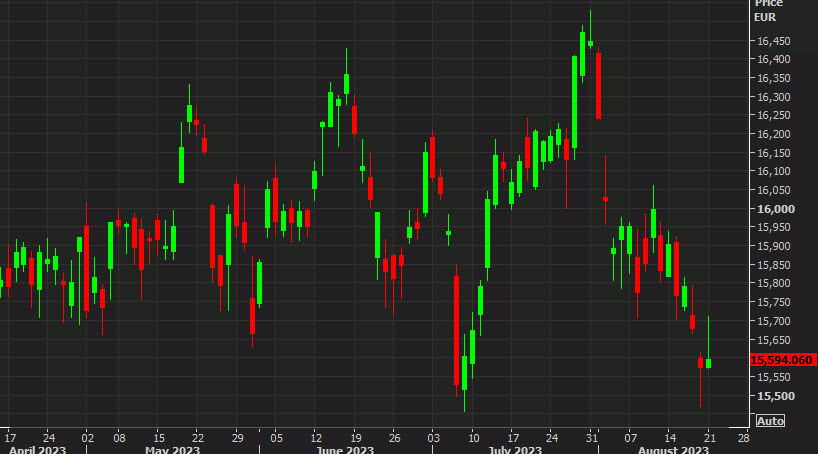Image resolution: width=818 pixels, height=454 pixels.
Task: Click the EUR currency label
Action: tap(765, 17)
